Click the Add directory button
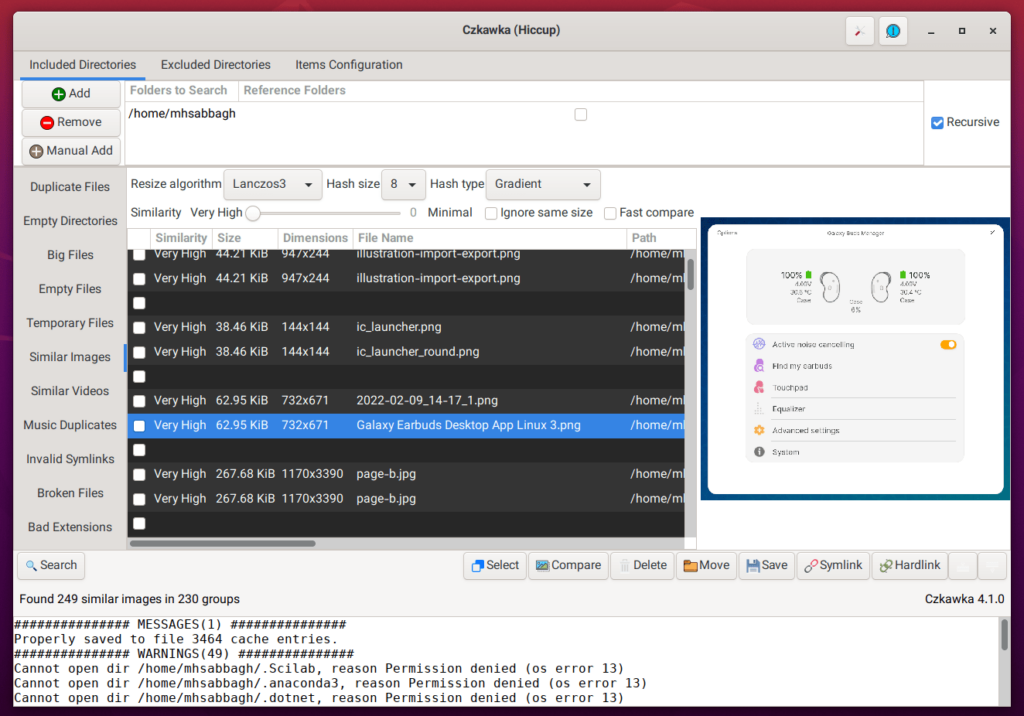 (71, 93)
